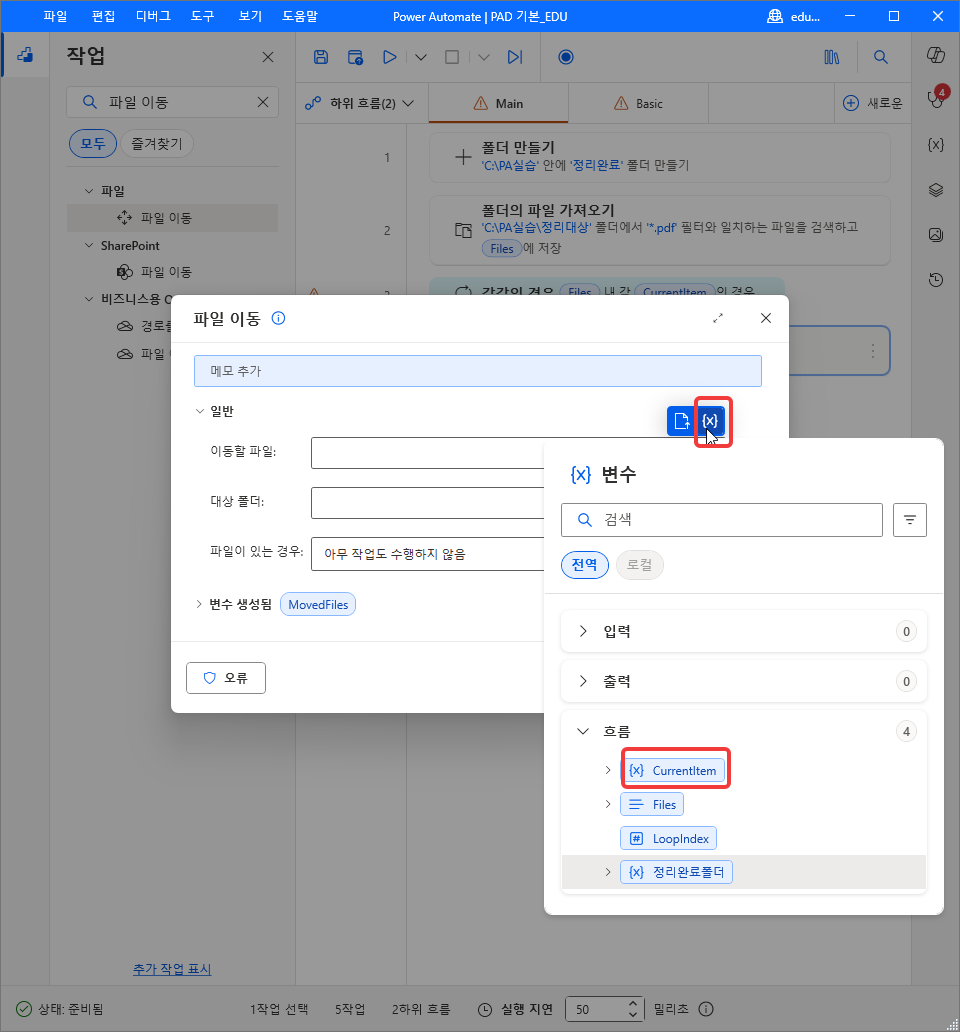Image resolution: width=960 pixels, height=1032 pixels.
Task: Select the LoopIndex variable
Action: pyautogui.click(x=669, y=838)
